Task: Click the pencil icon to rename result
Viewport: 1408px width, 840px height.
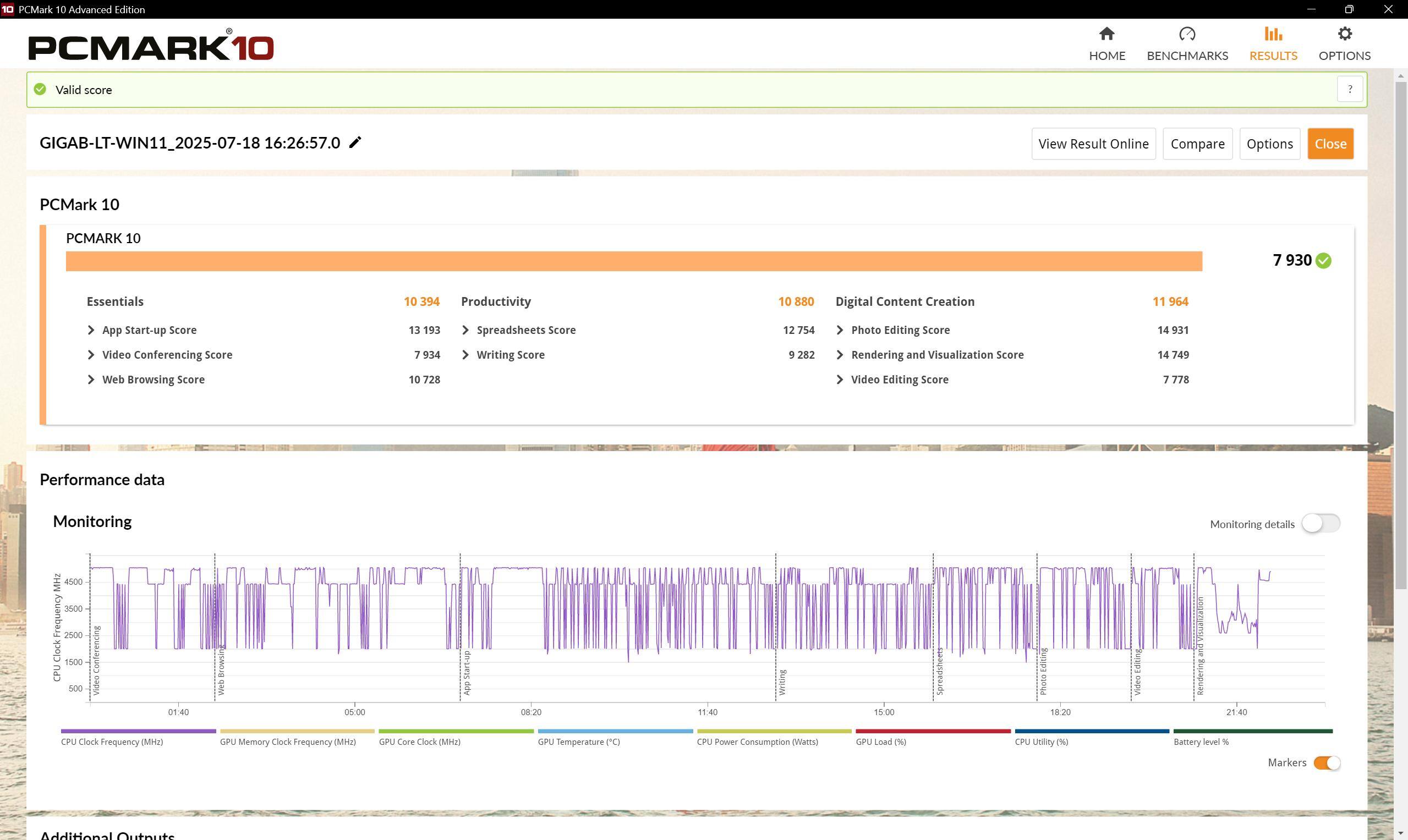Action: [355, 142]
